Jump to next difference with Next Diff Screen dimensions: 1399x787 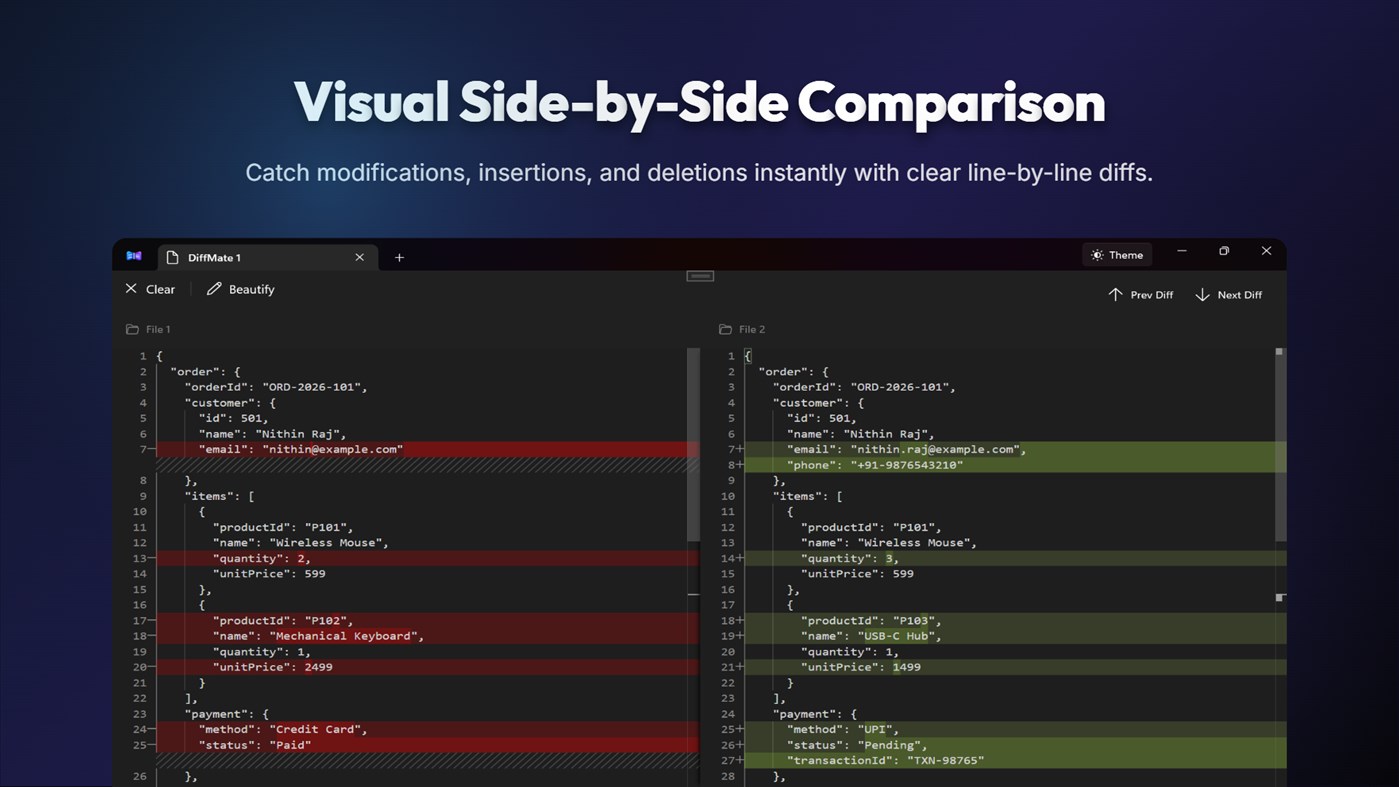tap(1229, 295)
